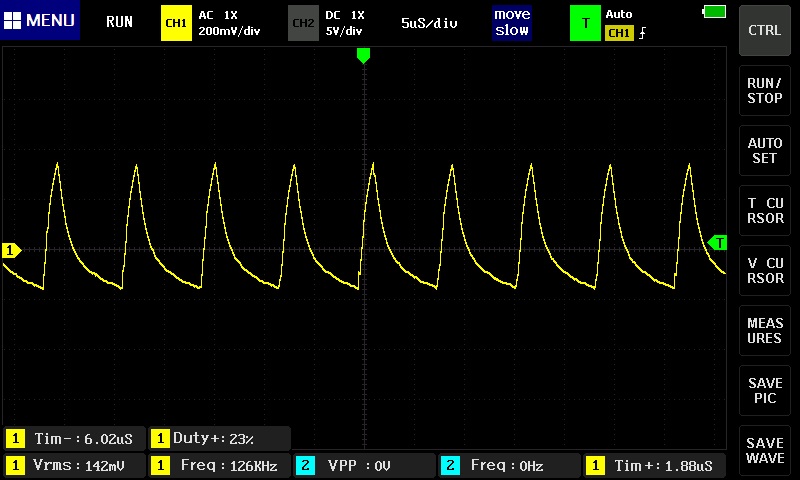This screenshot has width=800, height=480.
Task: Select the trigger source CH1 tag
Action: coord(619,33)
